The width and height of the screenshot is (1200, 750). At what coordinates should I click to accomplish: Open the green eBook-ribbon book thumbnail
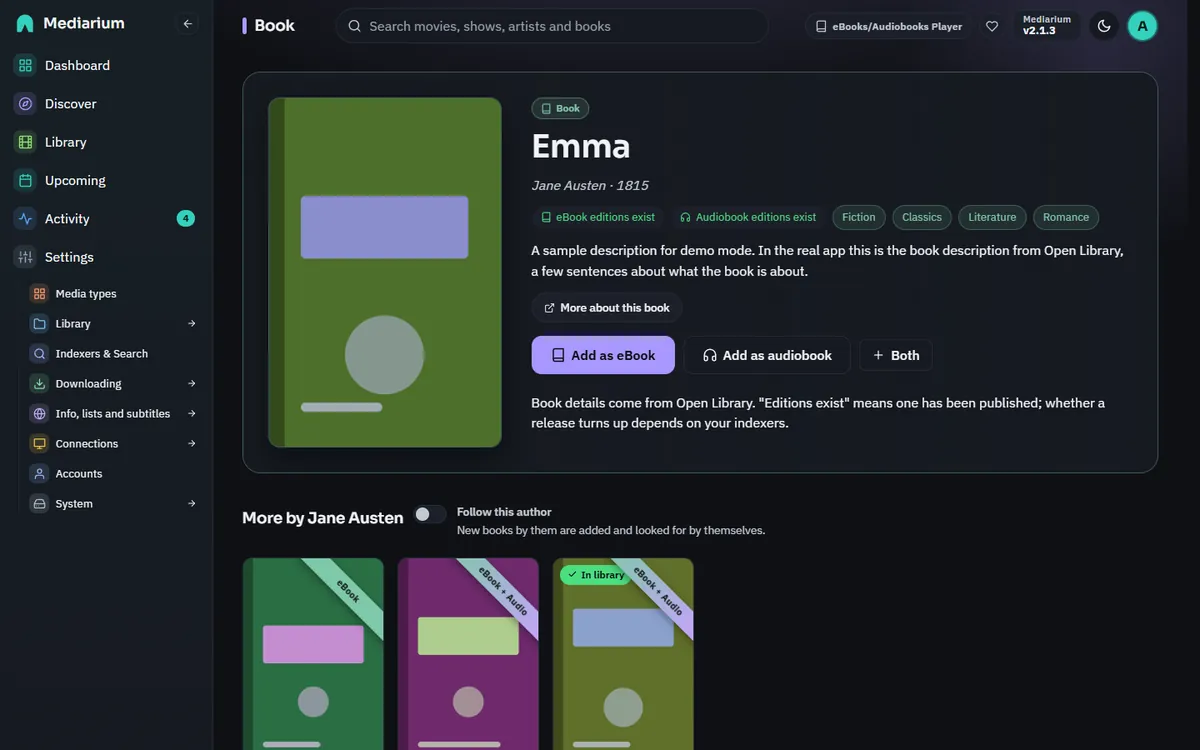click(x=313, y=654)
